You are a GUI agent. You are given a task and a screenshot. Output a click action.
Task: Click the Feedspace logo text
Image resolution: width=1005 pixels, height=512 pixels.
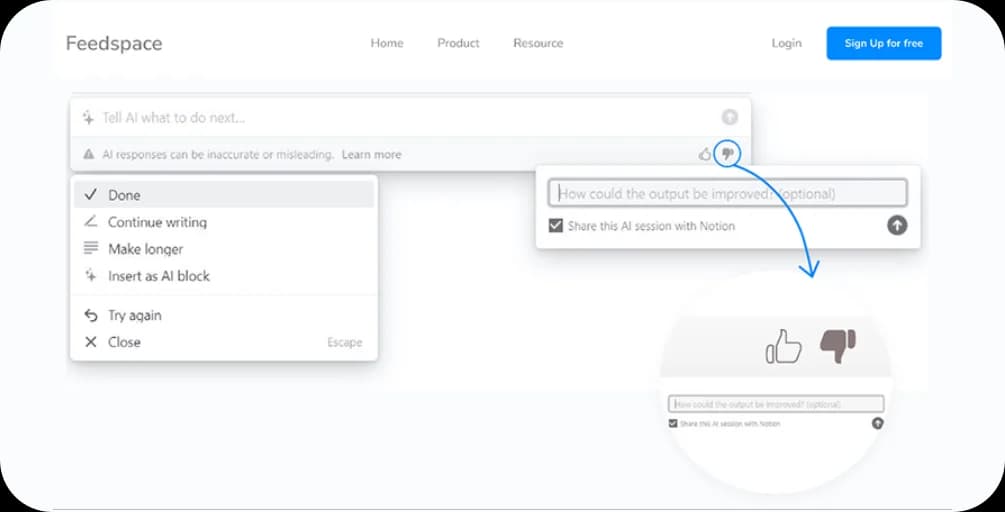pyautogui.click(x=114, y=44)
